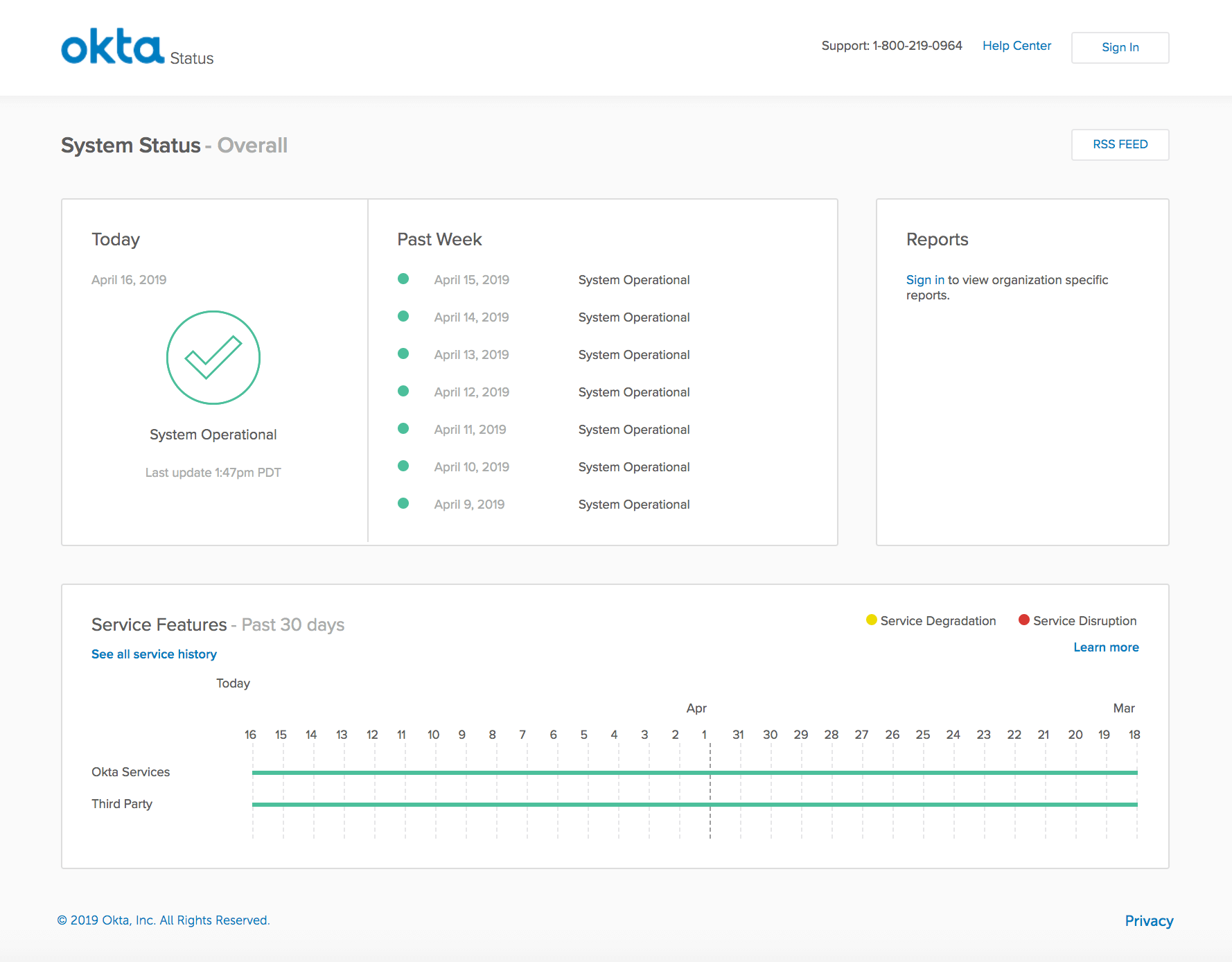Click red Service Disruption legend dot
The image size is (1232, 962).
coord(1024,620)
